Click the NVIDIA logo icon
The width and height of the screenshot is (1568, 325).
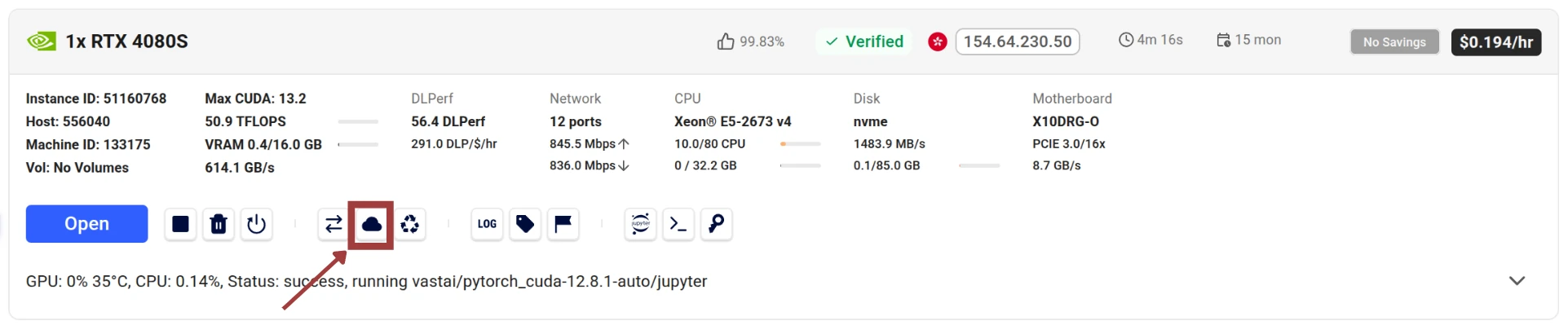42,41
